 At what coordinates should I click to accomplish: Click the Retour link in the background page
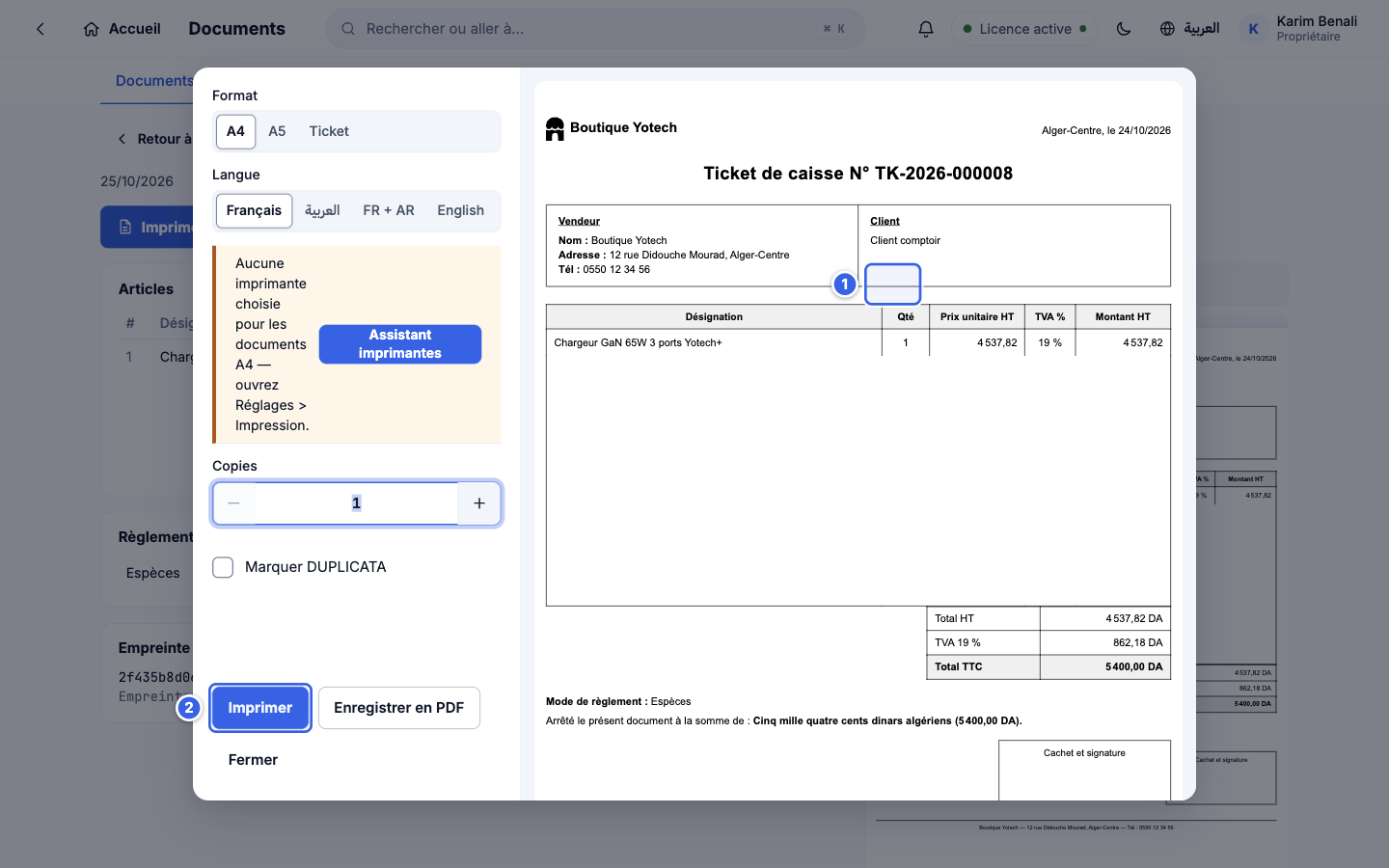pyautogui.click(x=155, y=139)
